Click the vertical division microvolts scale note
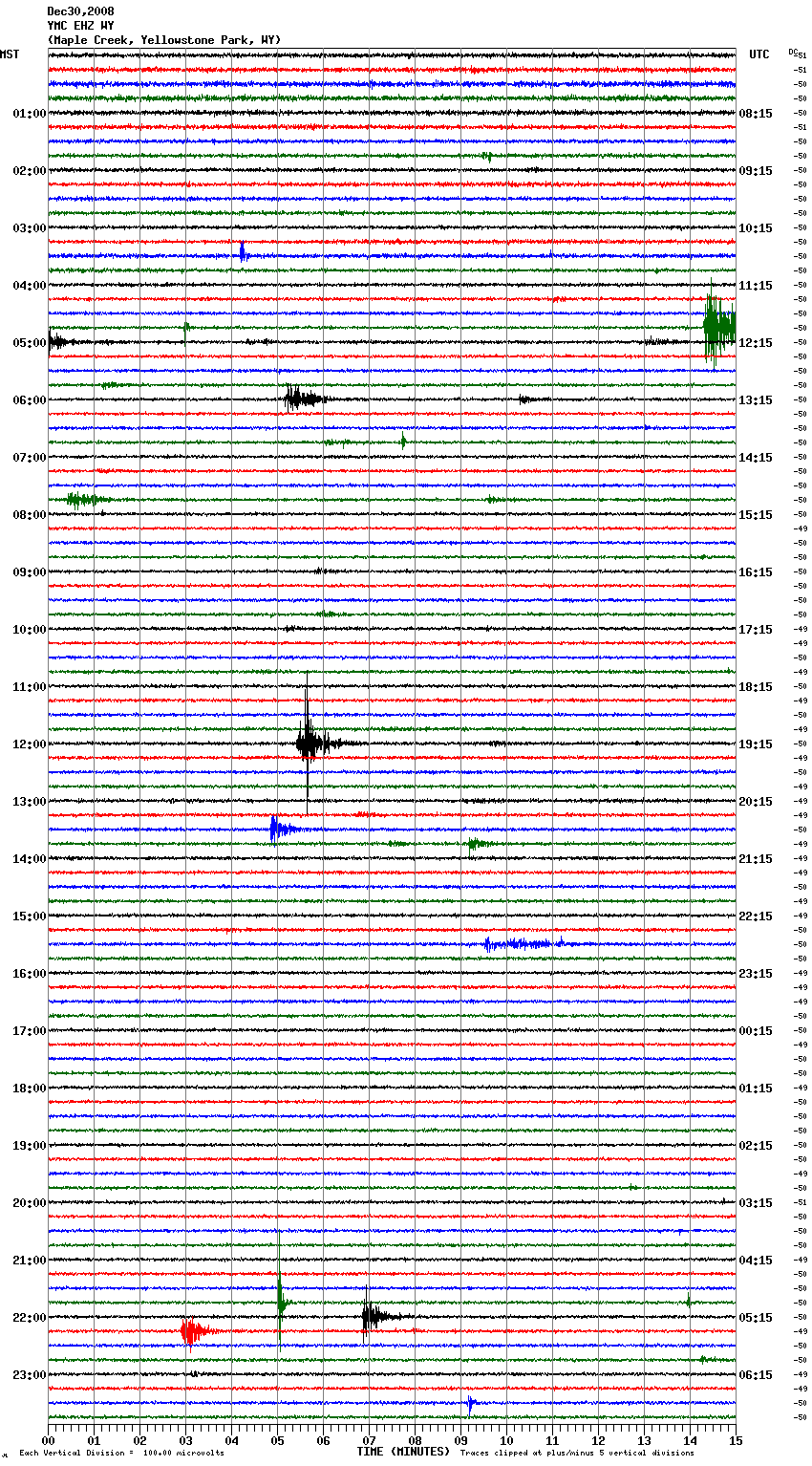 [x=121, y=1454]
